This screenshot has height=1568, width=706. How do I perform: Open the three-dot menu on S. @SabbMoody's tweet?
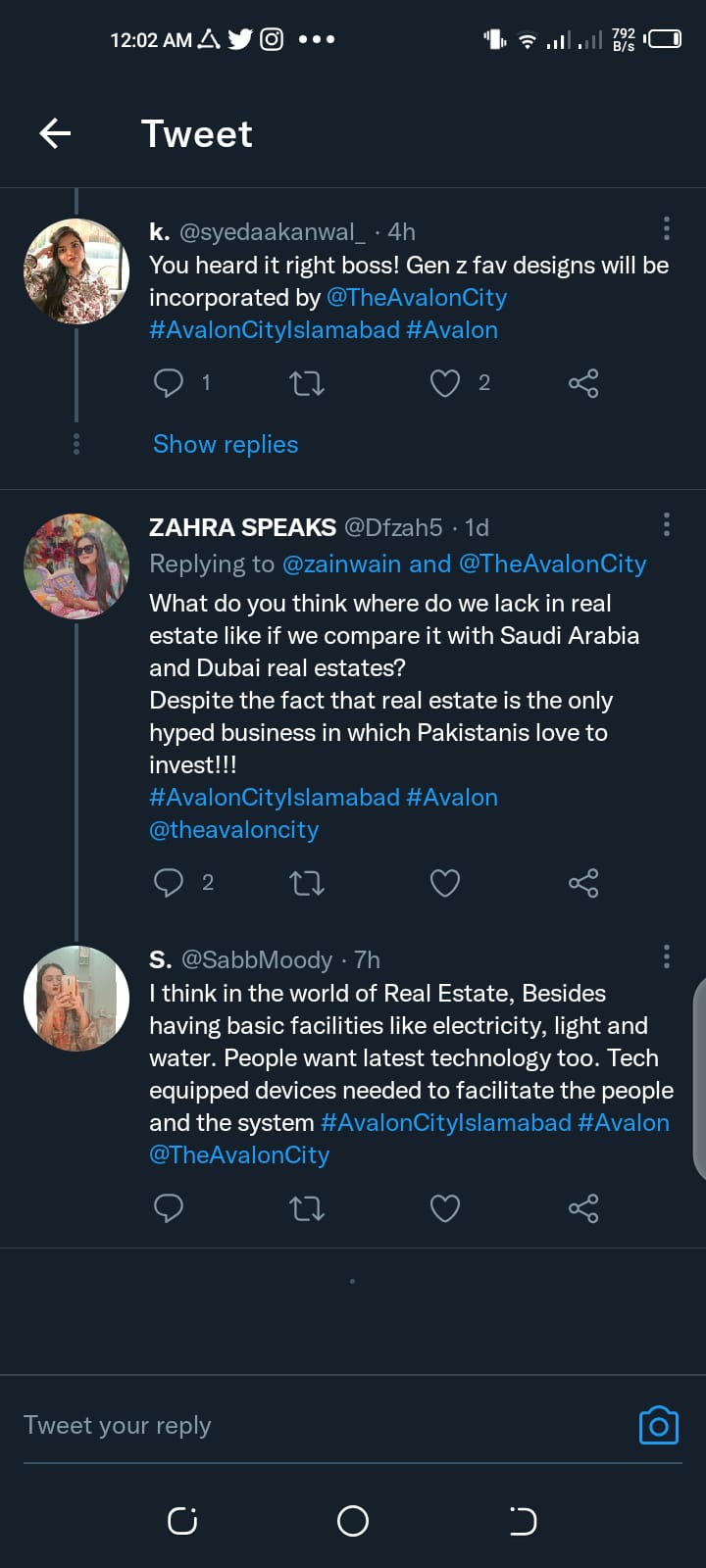click(667, 957)
